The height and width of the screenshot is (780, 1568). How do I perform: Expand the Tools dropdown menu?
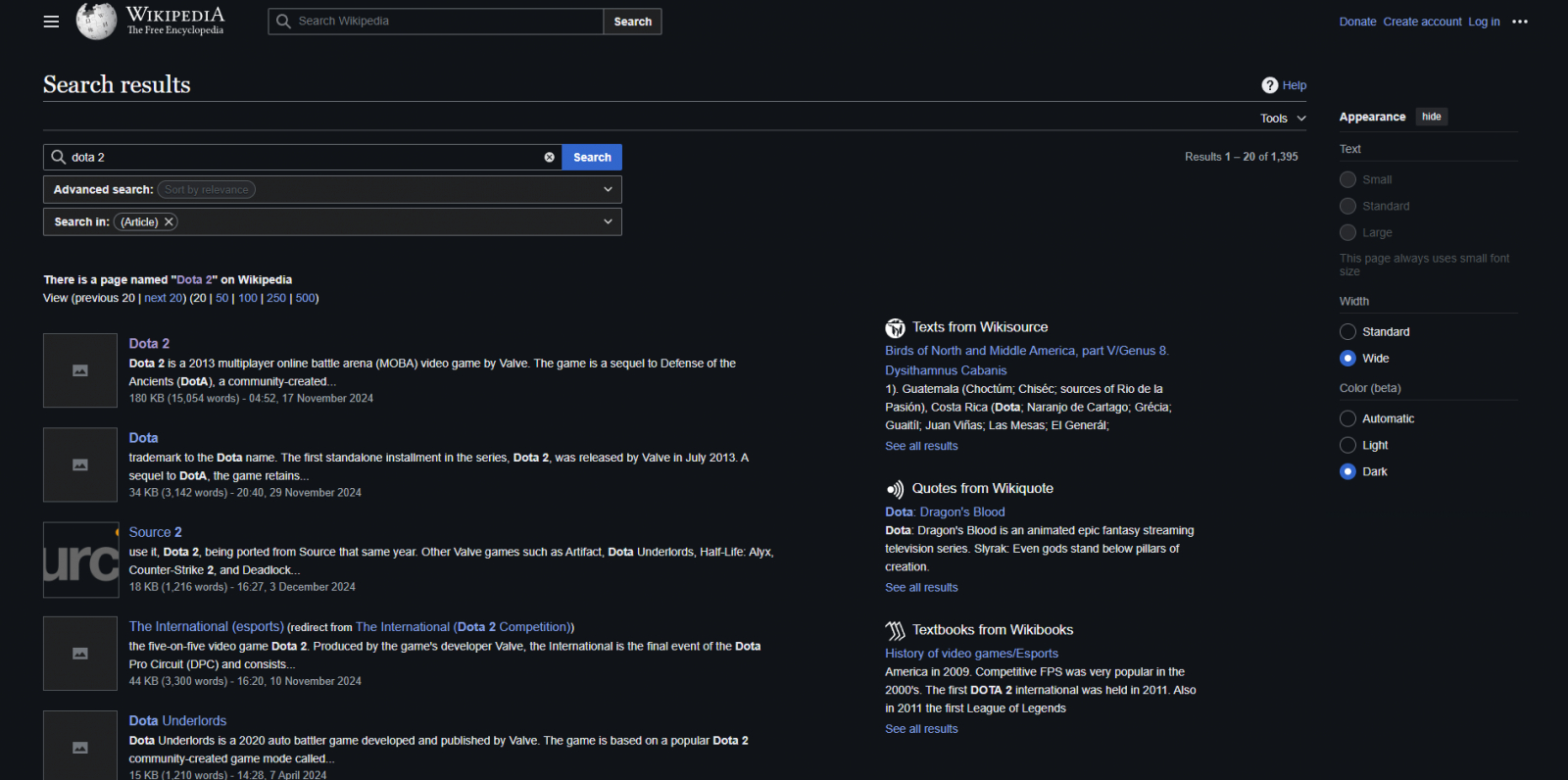tap(1283, 119)
